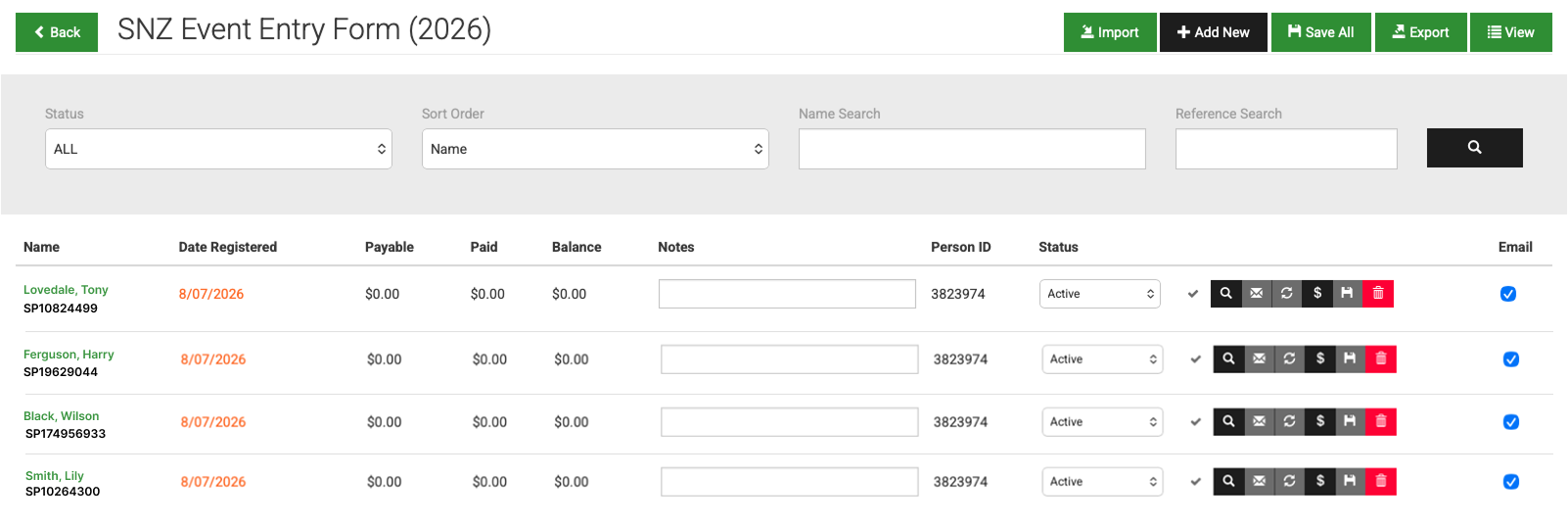The image size is (1568, 523).
Task: Click the black search button in the filter bar
Action: coord(1475,148)
